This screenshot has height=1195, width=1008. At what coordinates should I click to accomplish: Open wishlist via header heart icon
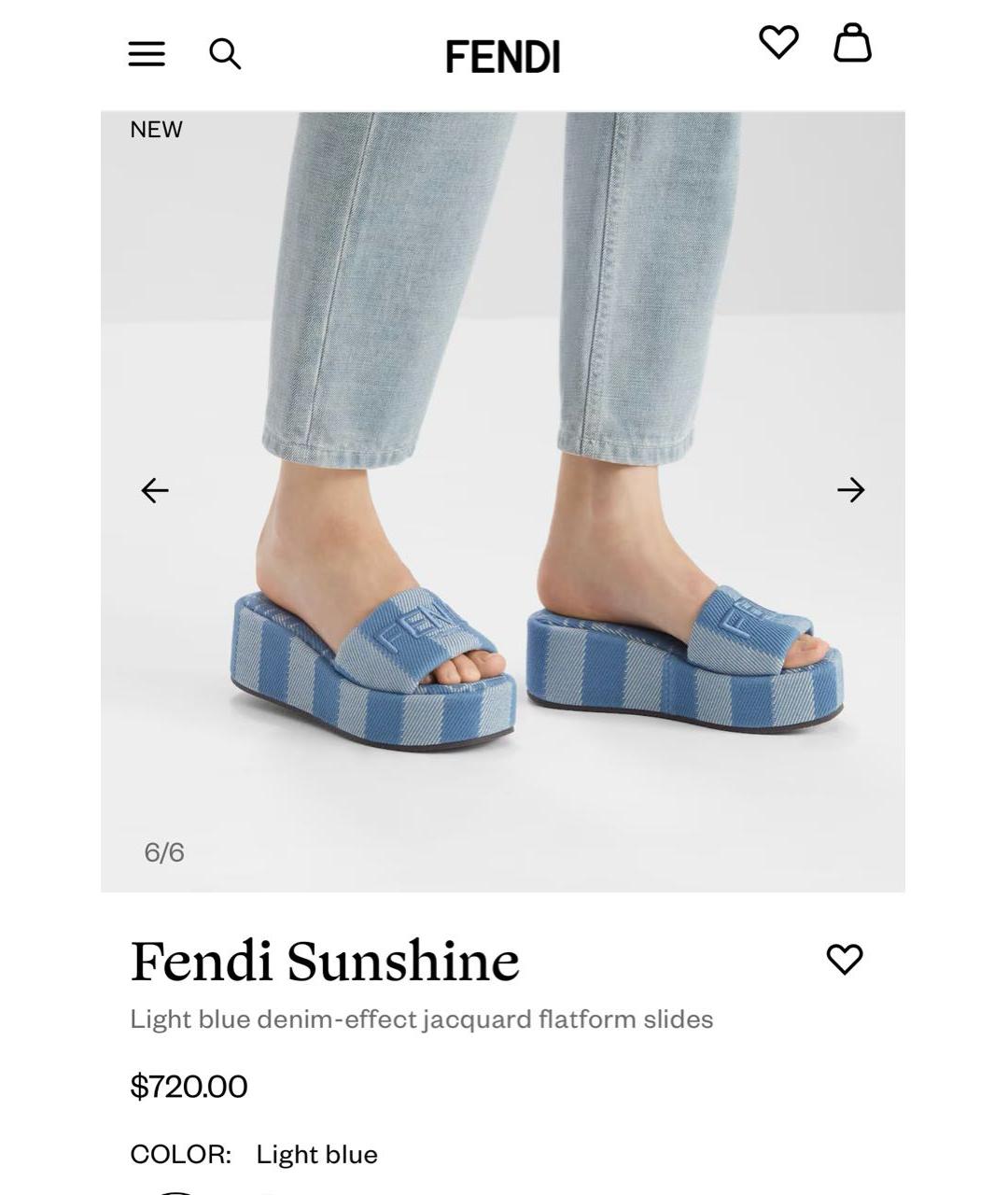coord(778,42)
